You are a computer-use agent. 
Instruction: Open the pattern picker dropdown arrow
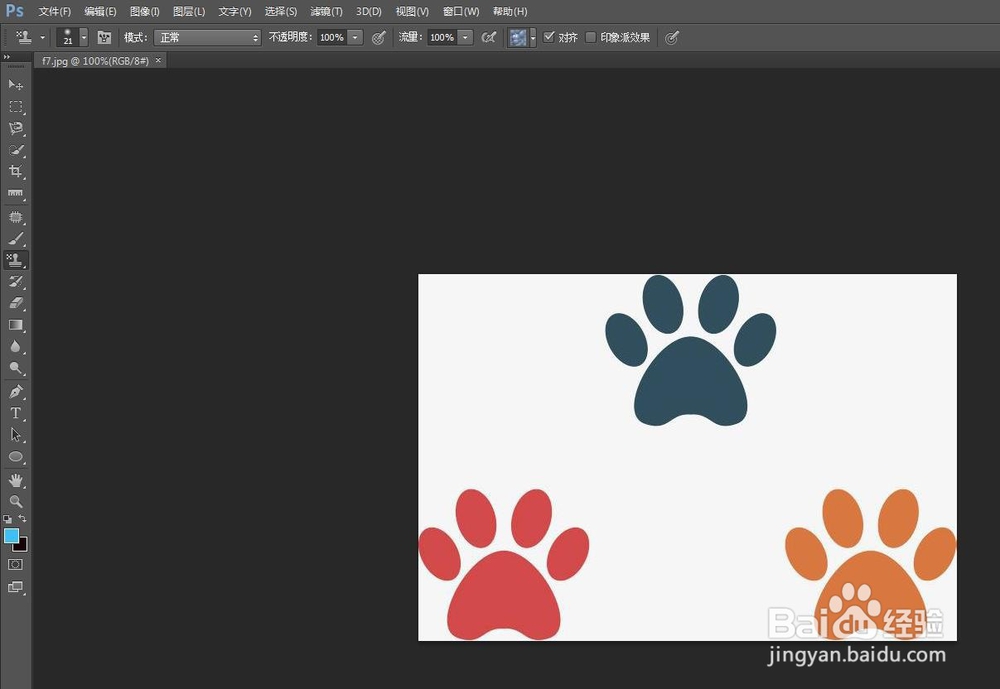(533, 38)
